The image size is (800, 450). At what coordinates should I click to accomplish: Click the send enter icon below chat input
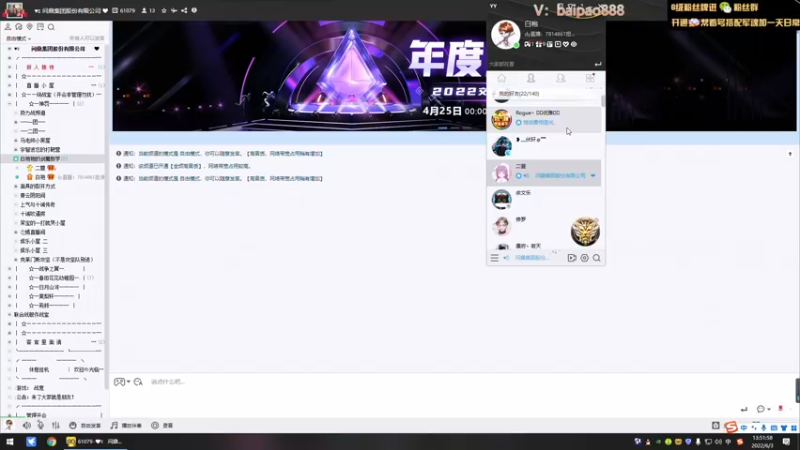[x=744, y=409]
